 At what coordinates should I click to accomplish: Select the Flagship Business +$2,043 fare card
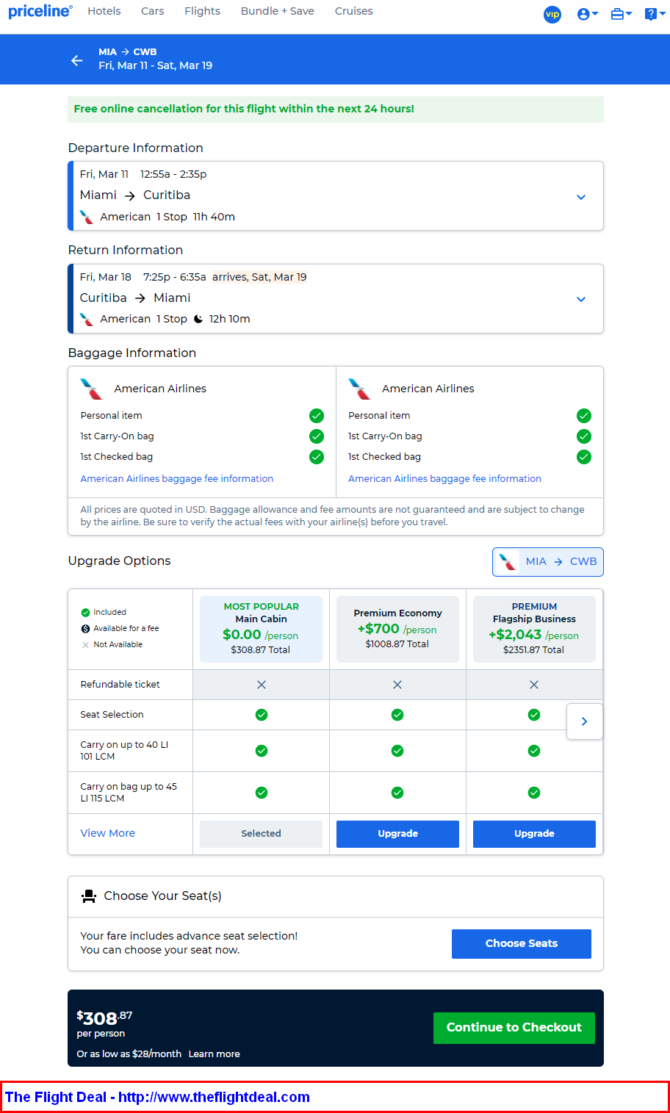click(534, 629)
